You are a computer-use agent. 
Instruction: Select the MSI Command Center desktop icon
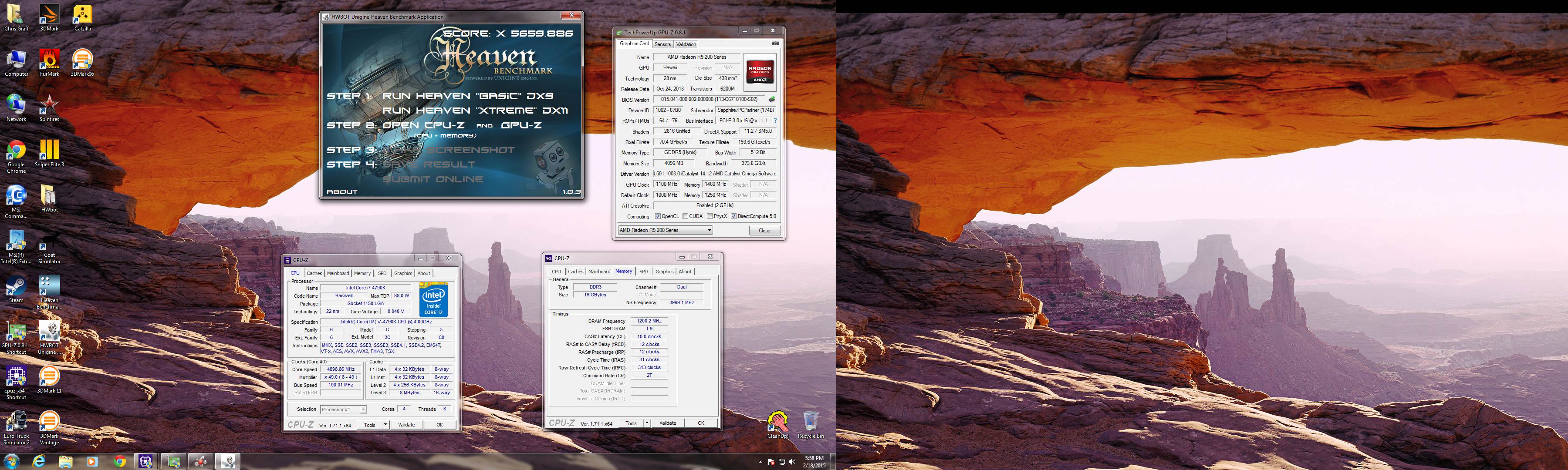(17, 202)
